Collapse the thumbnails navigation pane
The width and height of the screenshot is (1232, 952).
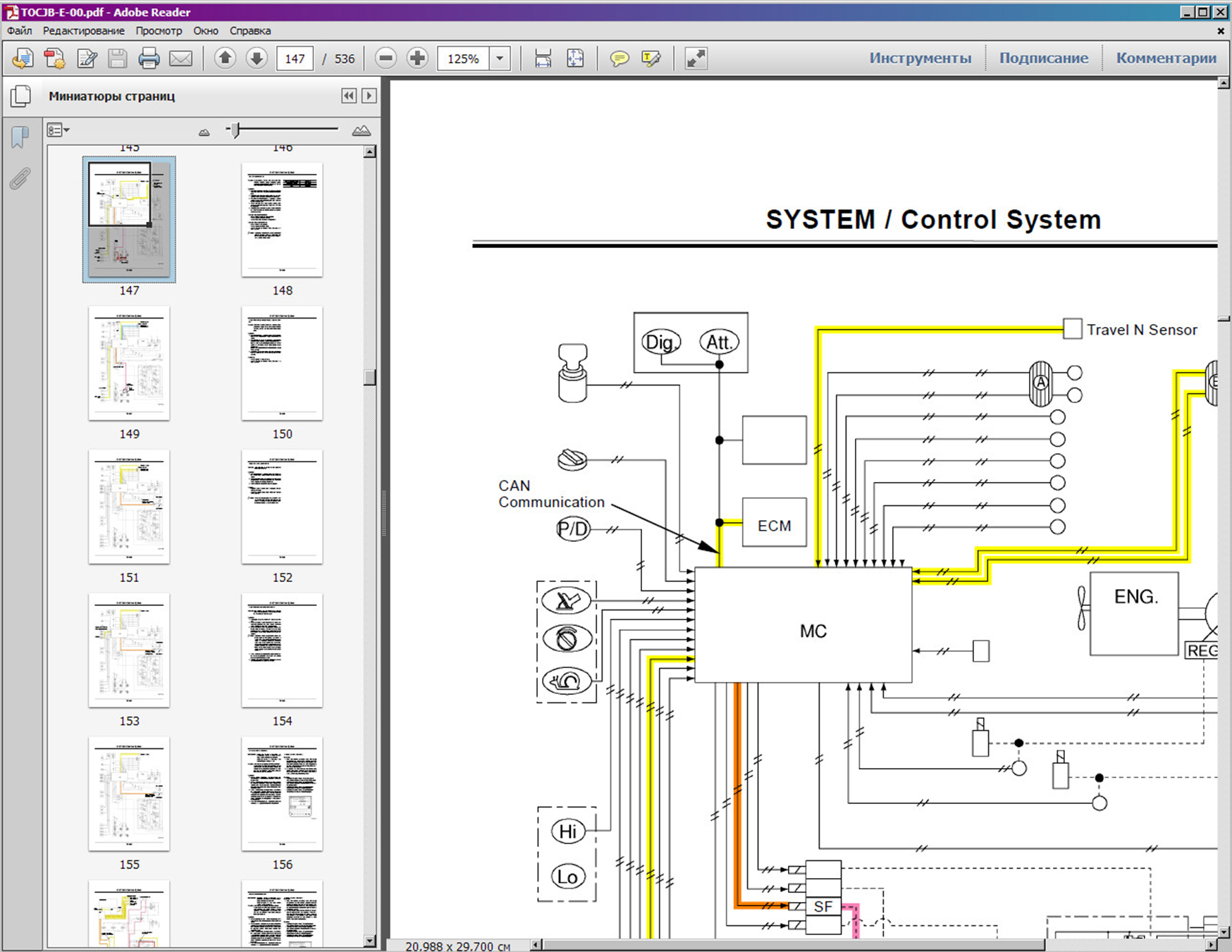tap(348, 96)
